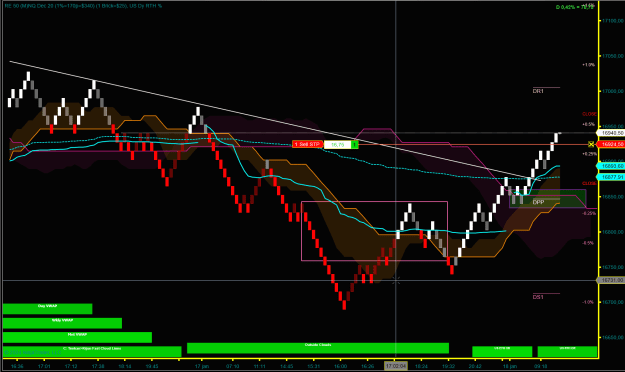The width and height of the screenshot is (625, 372).
Task: Click the Wkly VWAP green button
Action: [62, 323]
